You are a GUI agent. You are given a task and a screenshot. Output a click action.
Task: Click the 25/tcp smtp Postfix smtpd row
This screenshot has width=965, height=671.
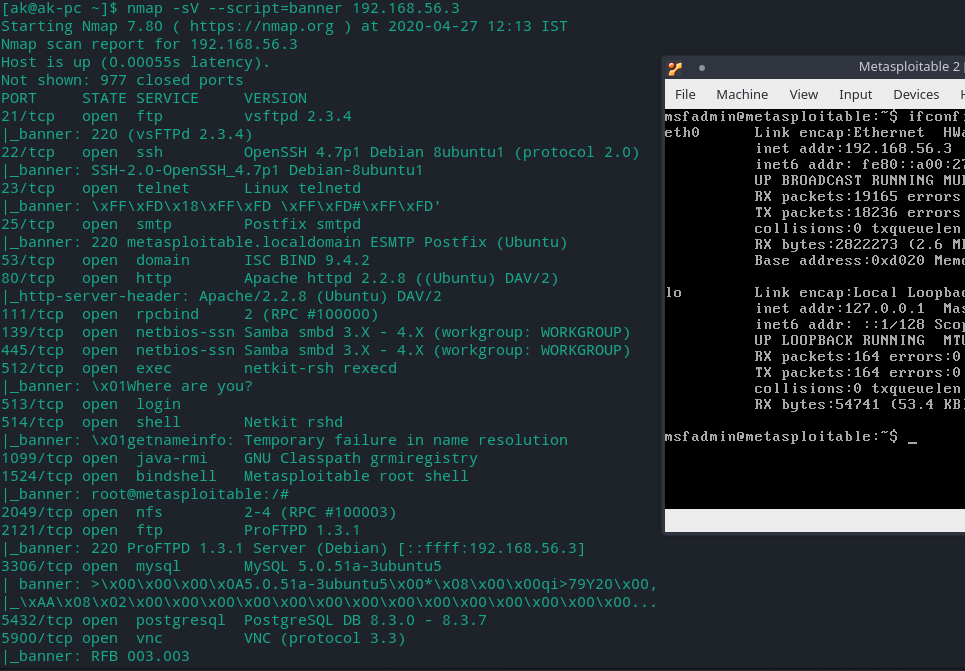point(181,224)
